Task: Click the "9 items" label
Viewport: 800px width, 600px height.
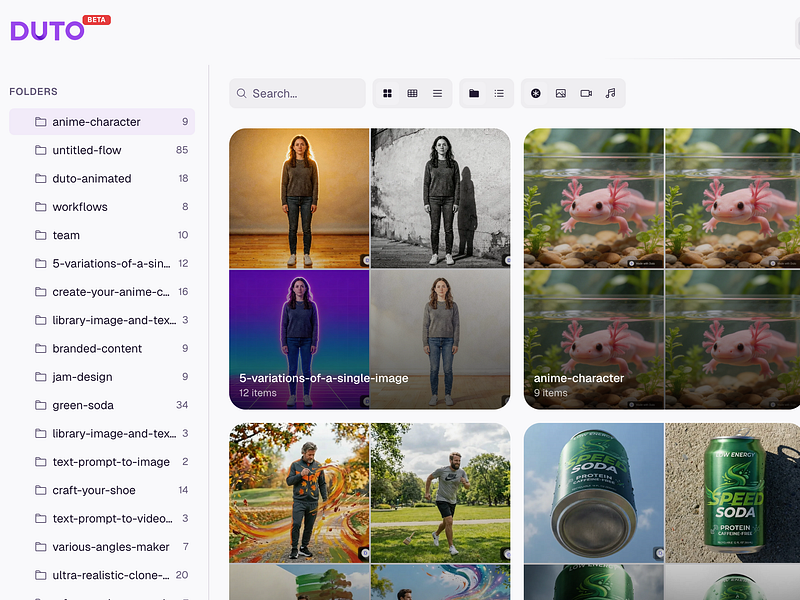Action: (x=551, y=393)
